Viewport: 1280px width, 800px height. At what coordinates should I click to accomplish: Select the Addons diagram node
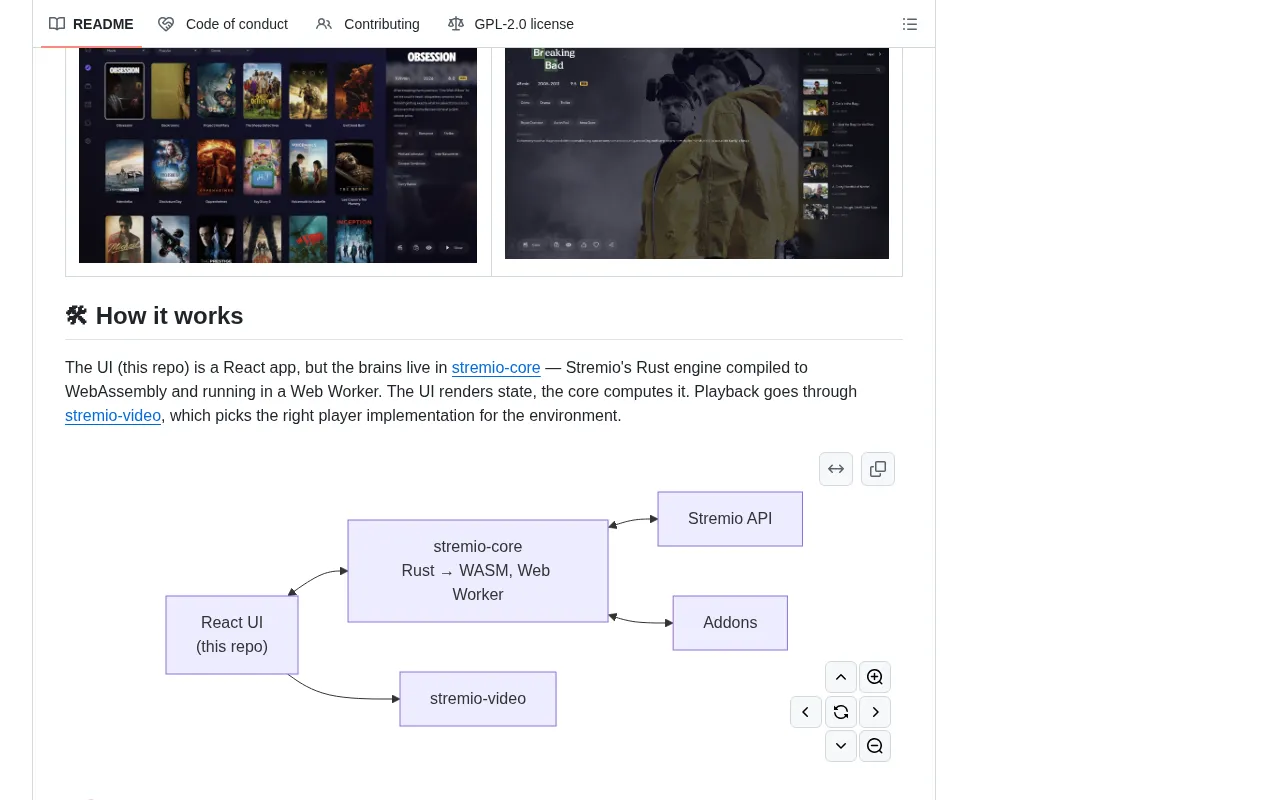[730, 623]
